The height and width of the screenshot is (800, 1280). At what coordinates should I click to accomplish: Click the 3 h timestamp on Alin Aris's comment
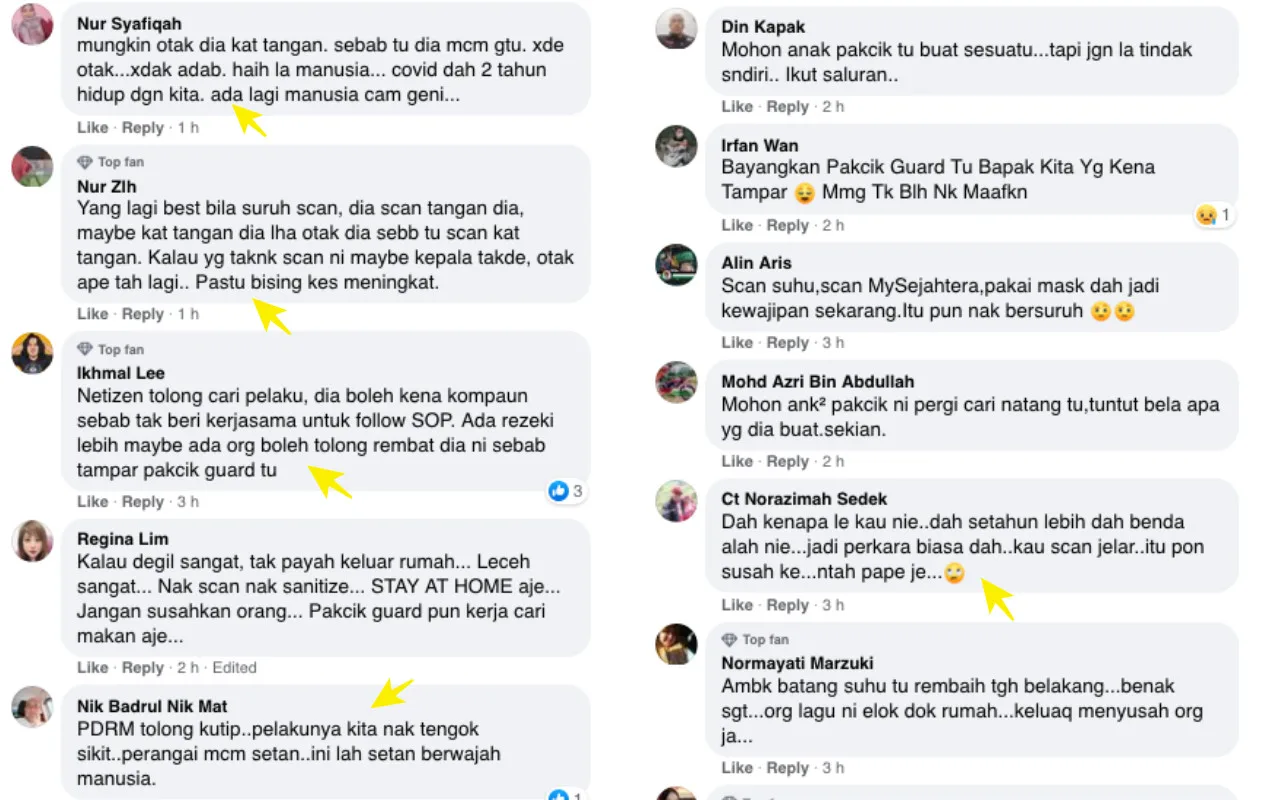832,343
